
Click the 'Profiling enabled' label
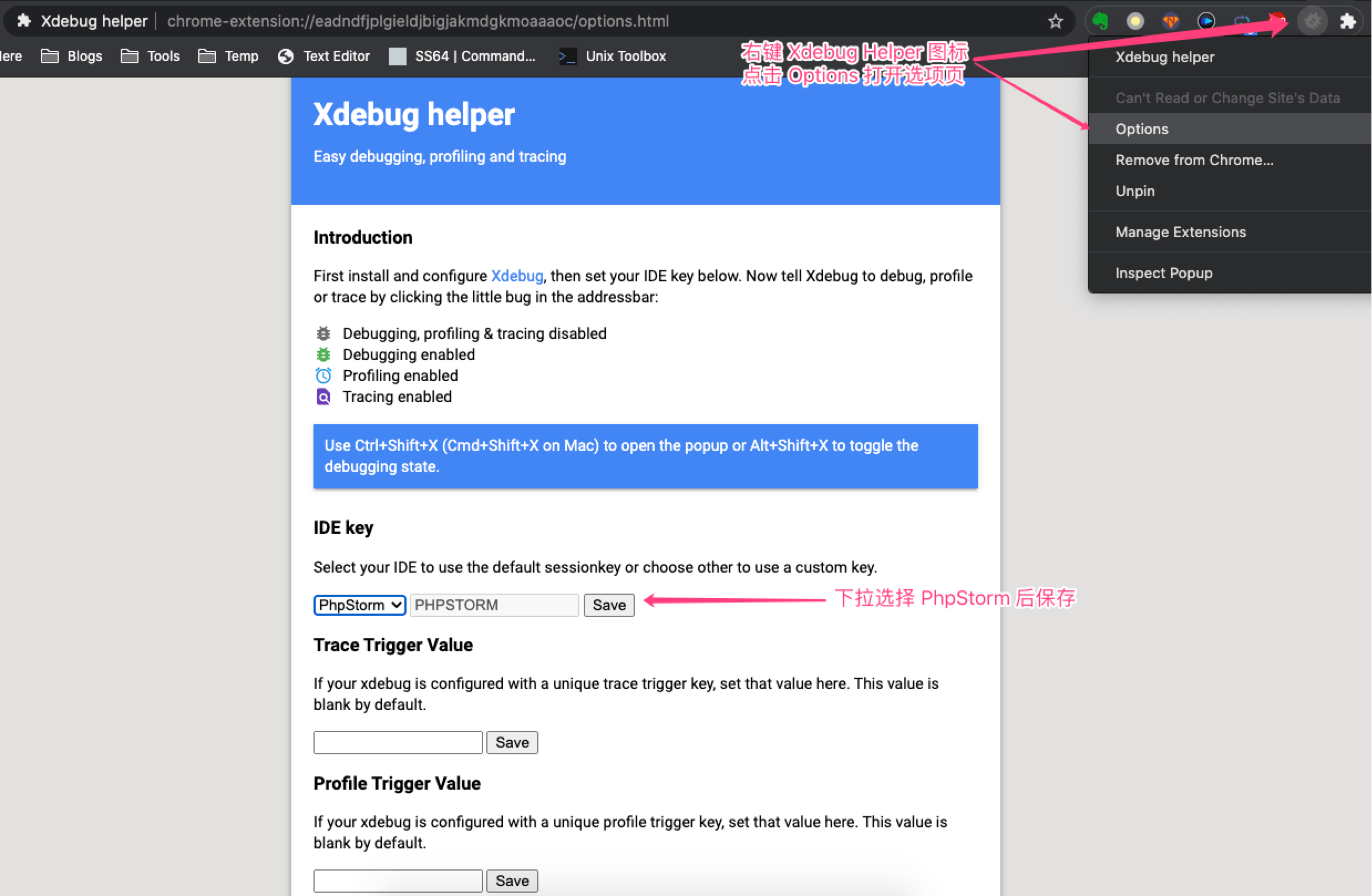pos(400,375)
